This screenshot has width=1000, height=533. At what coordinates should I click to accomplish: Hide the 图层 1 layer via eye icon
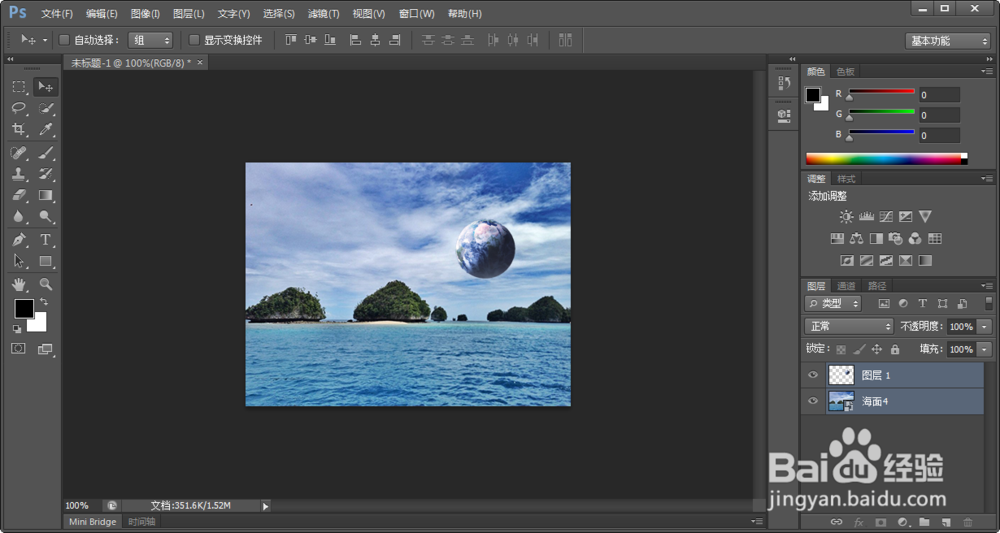coord(813,375)
